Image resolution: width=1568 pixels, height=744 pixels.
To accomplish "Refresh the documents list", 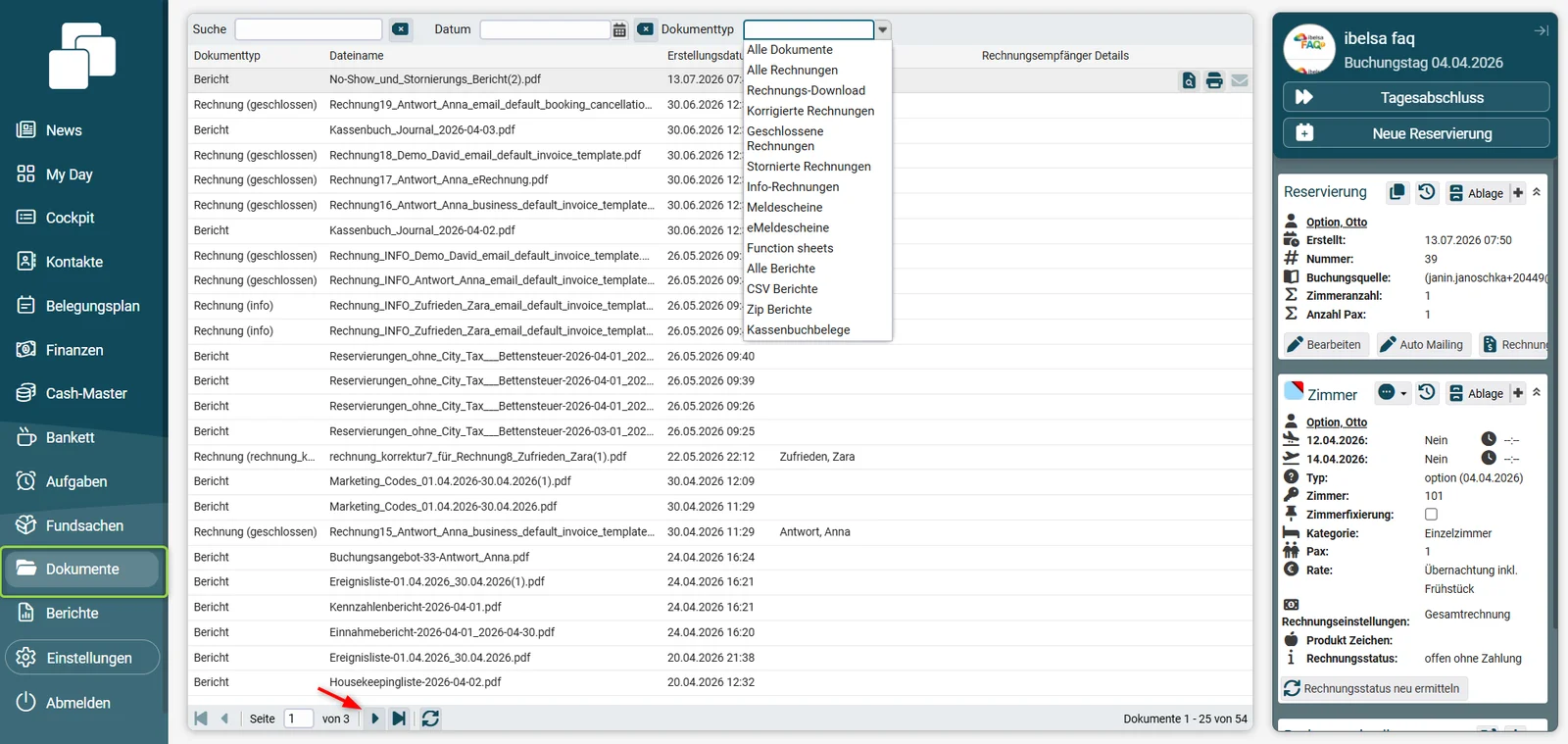I will pos(430,719).
